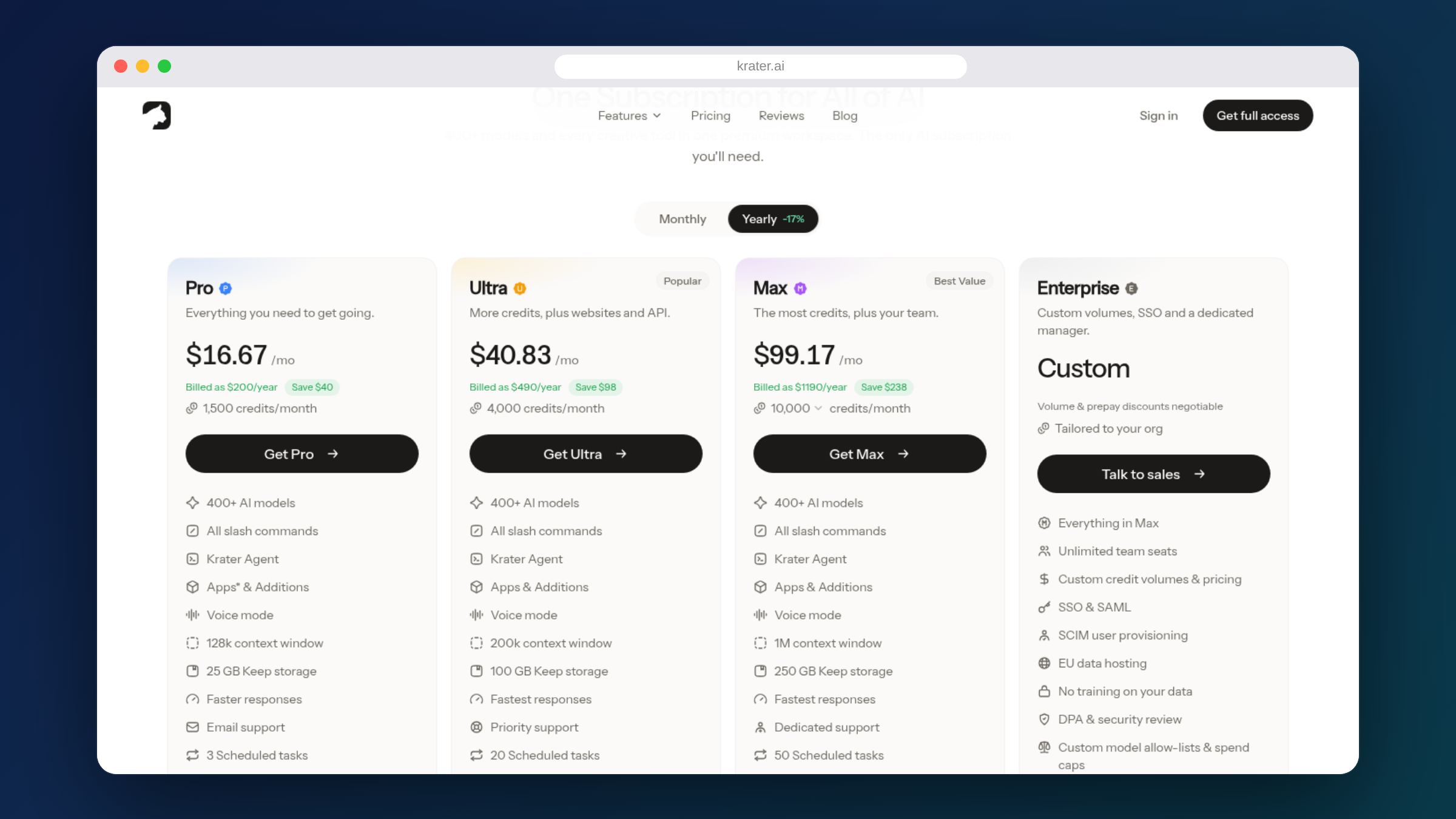The height and width of the screenshot is (819, 1456).
Task: Click shield icon by DPA & security review
Action: pos(1044,719)
